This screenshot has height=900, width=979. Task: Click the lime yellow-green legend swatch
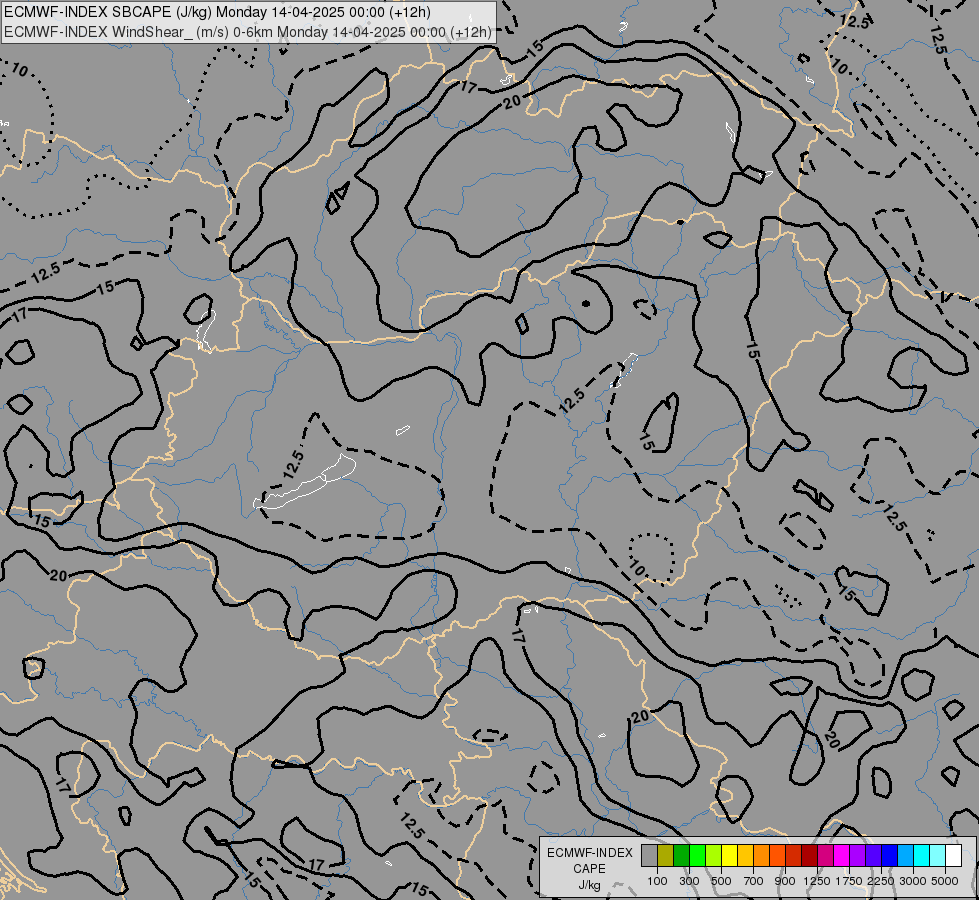coord(713,855)
